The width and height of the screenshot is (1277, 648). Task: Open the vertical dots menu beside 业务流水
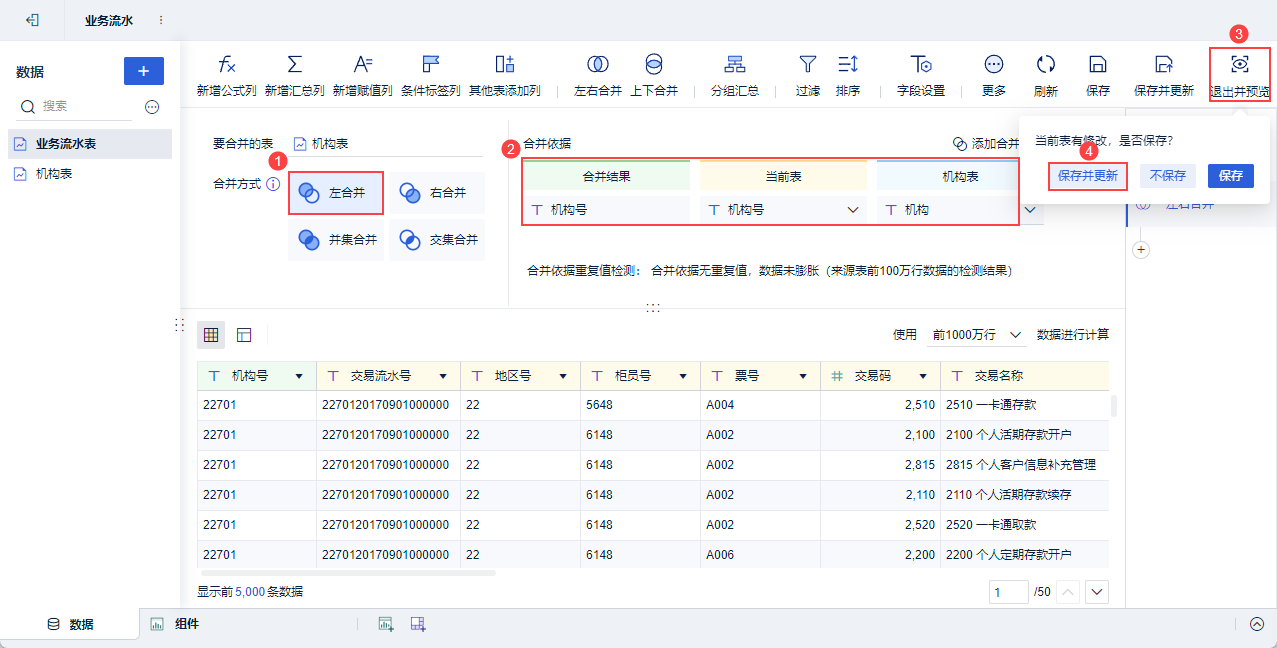pyautogui.click(x=161, y=20)
